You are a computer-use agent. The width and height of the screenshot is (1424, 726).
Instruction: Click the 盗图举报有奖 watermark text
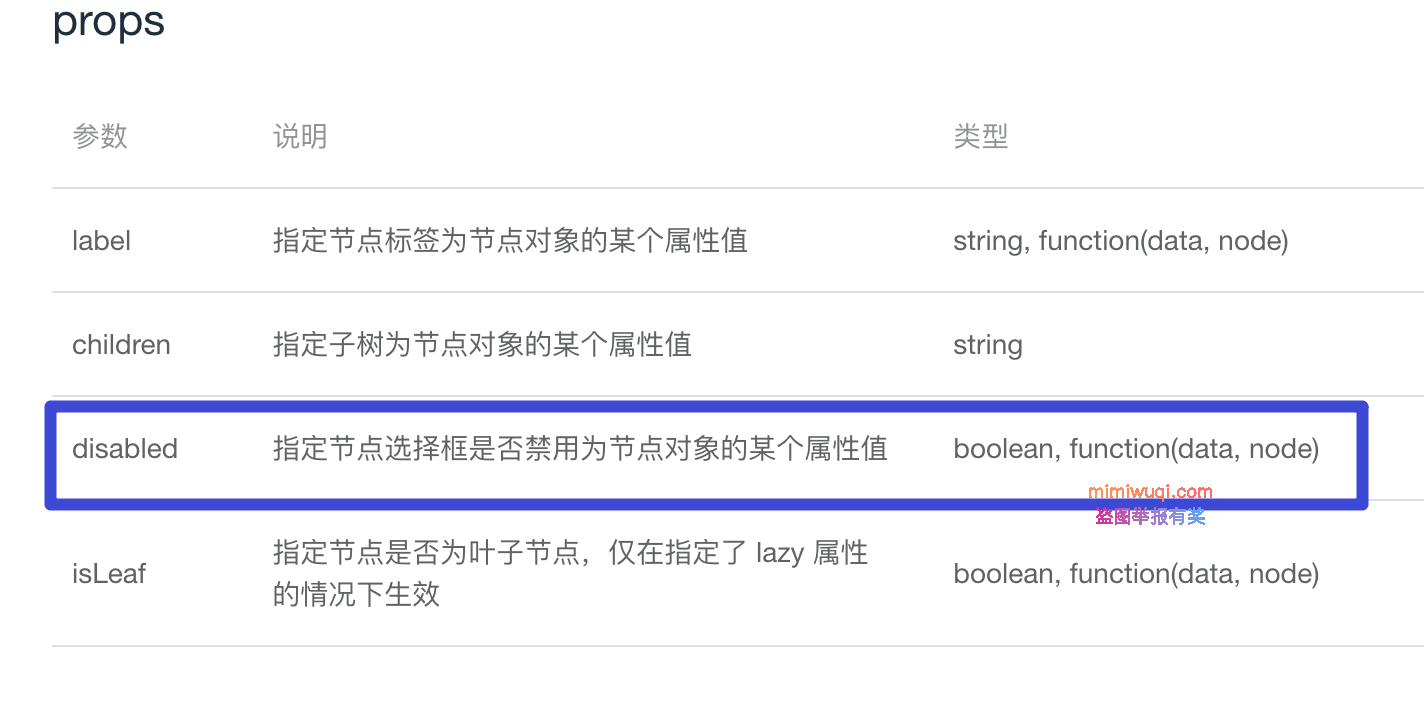1150,516
